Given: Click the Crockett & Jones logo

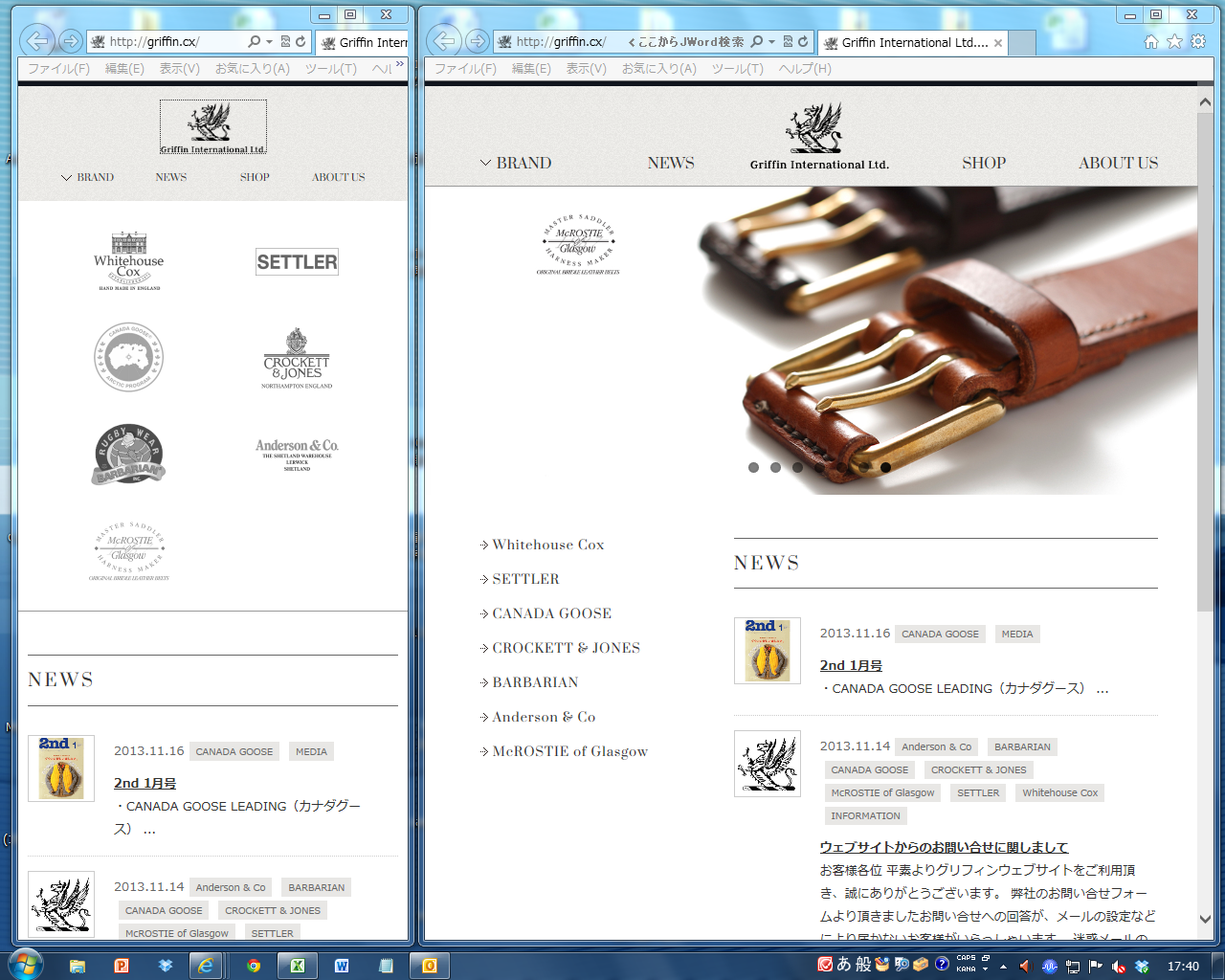Looking at the screenshot, I should 297,358.
